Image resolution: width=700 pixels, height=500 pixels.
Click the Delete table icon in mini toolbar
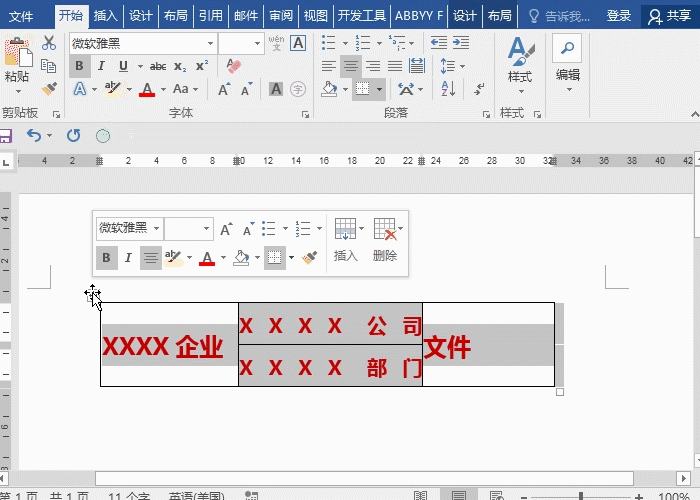click(x=385, y=229)
